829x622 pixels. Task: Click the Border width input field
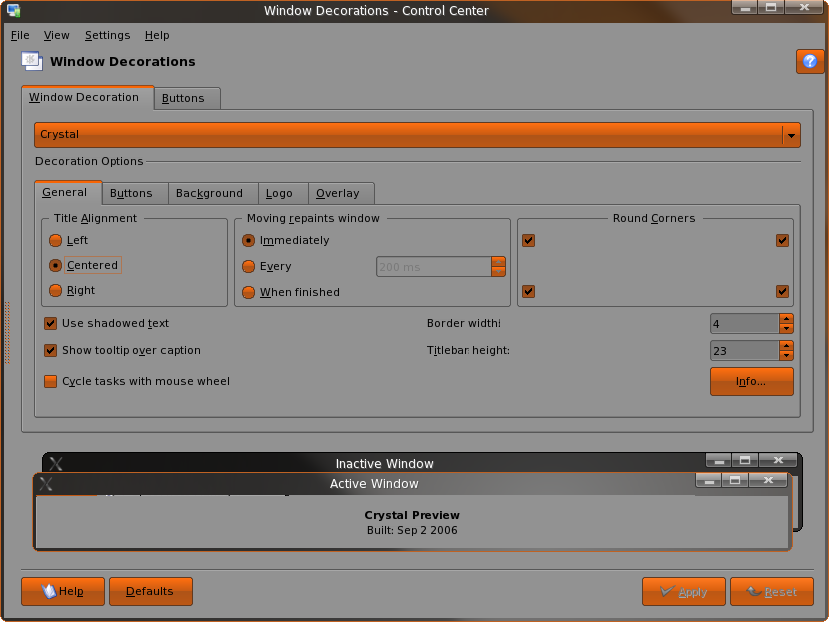744,324
